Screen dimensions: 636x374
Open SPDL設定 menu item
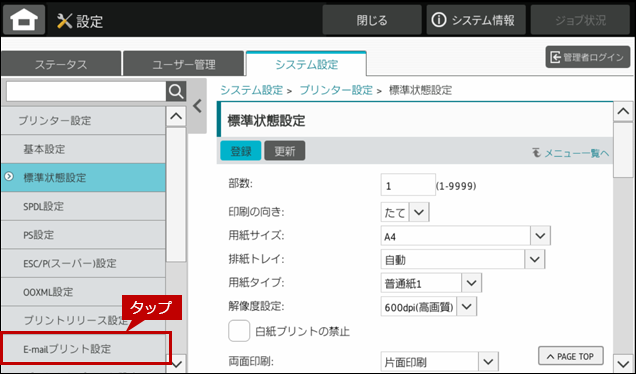tap(83, 206)
